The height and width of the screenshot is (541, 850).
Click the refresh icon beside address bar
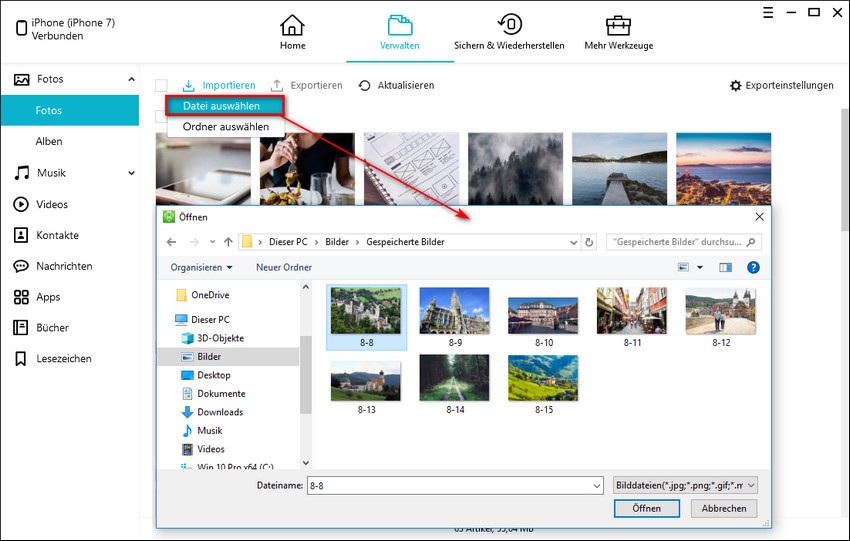[x=589, y=242]
